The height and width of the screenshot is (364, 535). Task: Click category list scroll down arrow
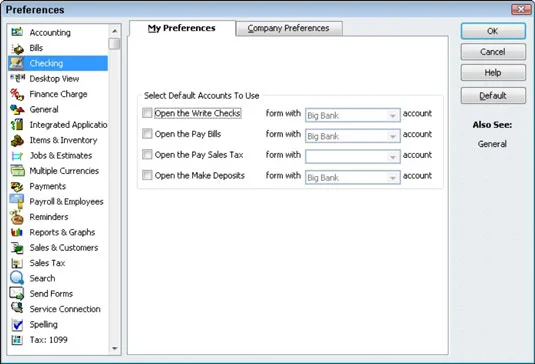pyautogui.click(x=115, y=348)
